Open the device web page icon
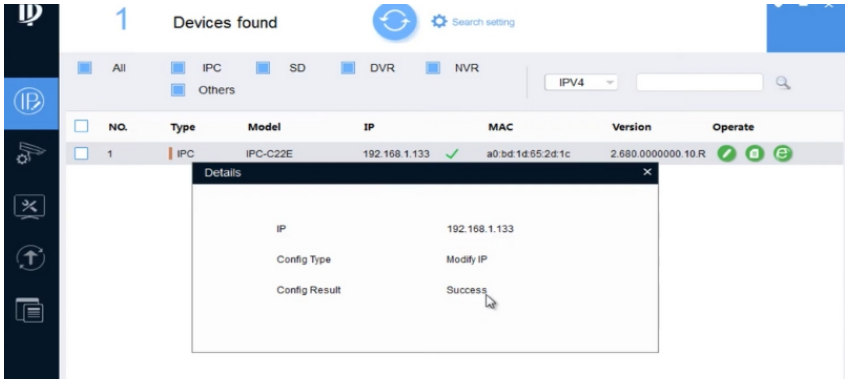The width and height of the screenshot is (856, 379). 782,154
